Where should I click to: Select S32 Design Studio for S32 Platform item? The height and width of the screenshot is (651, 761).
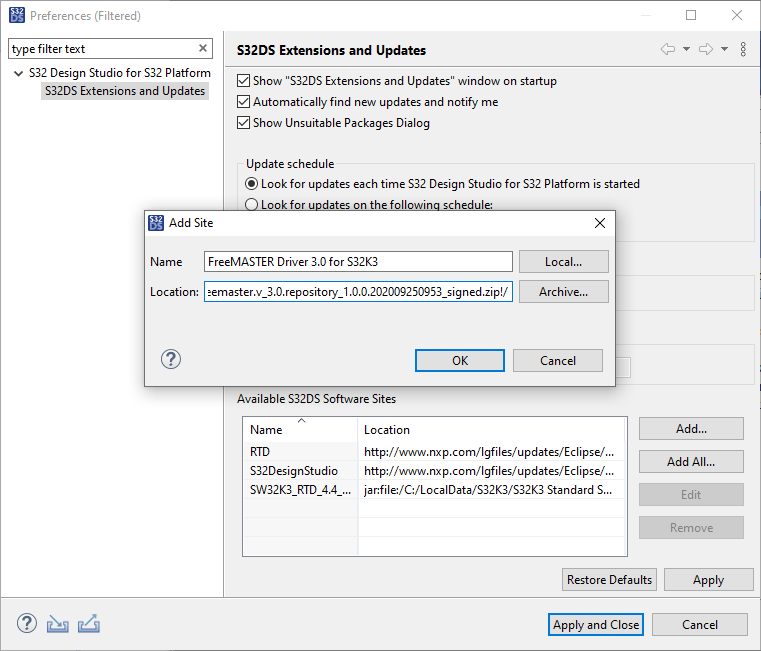(119, 73)
